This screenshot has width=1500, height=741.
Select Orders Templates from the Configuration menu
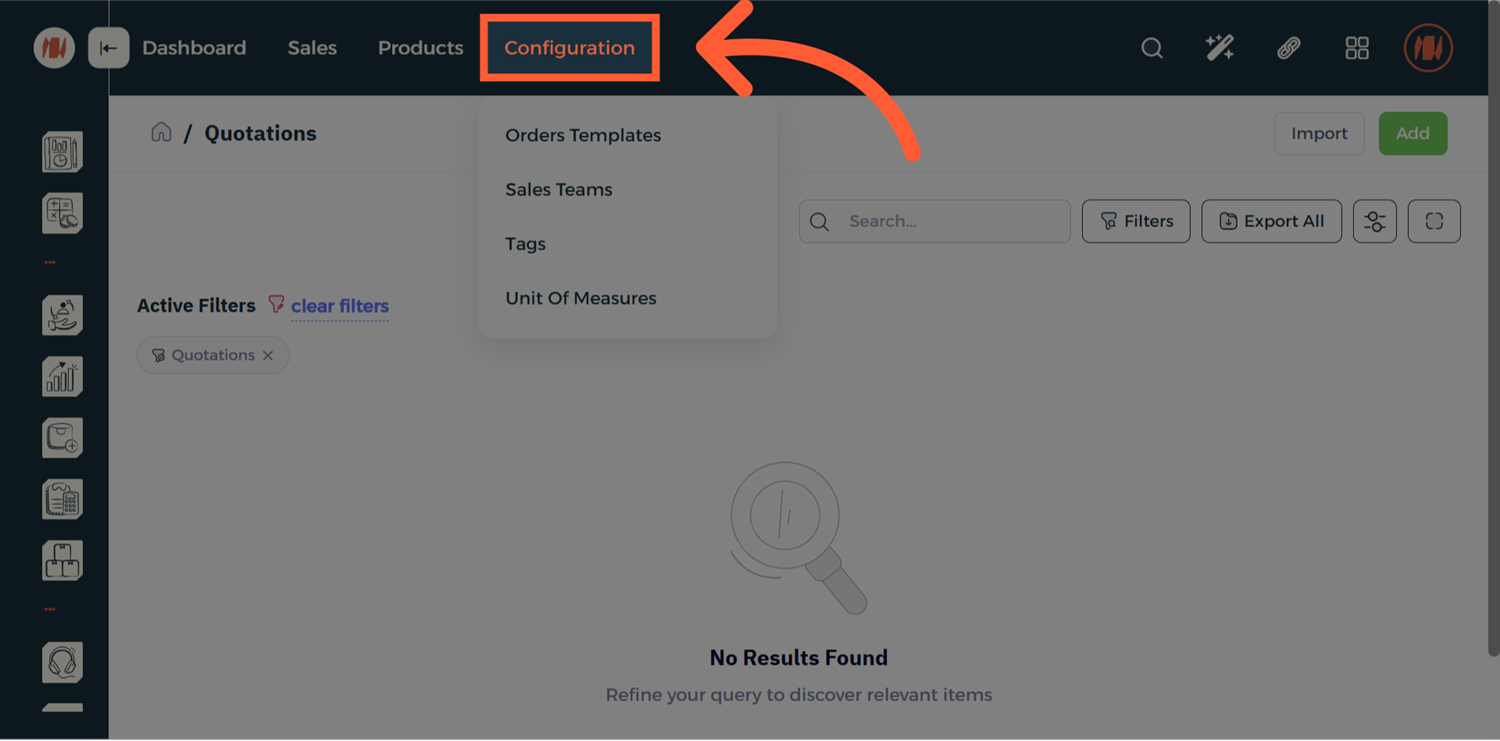583,135
